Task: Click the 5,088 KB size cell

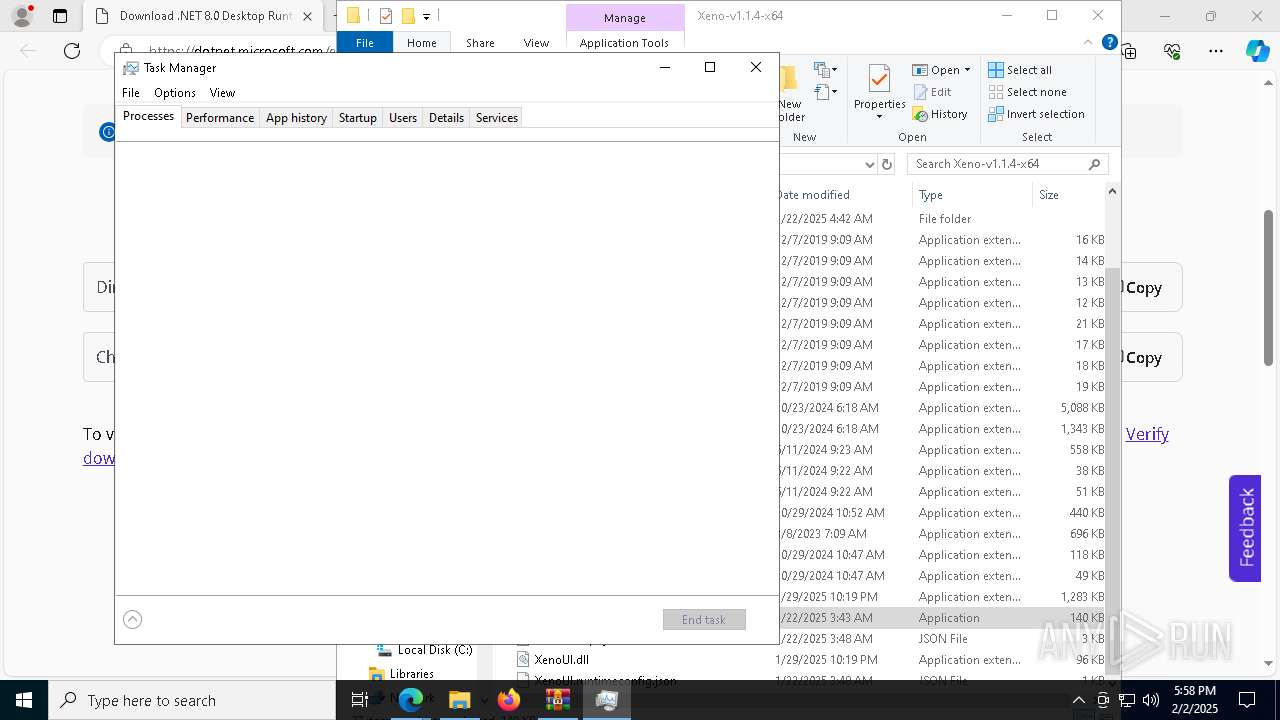Action: tap(1082, 408)
